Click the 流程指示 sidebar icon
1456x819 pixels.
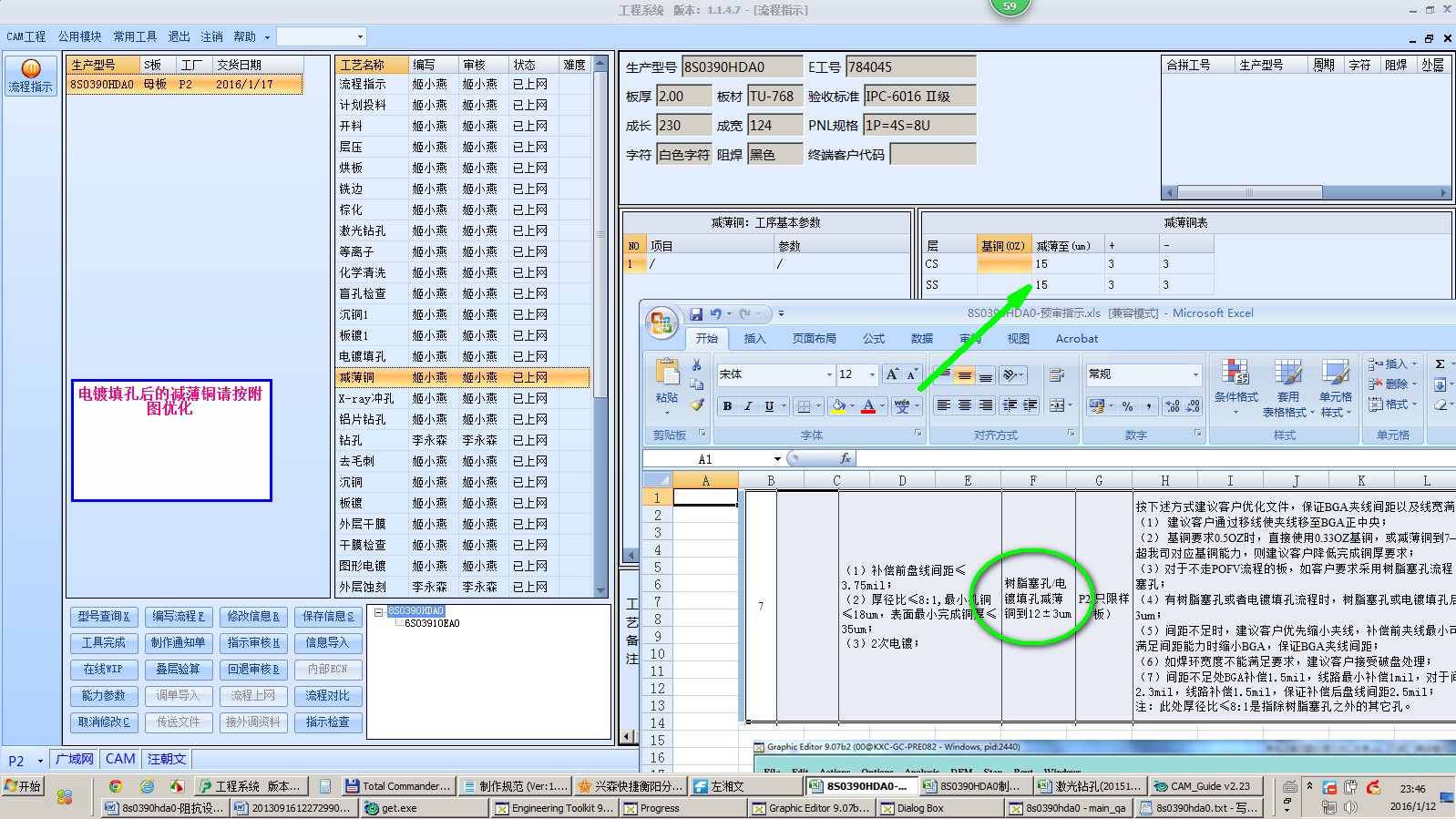pyautogui.click(x=31, y=76)
